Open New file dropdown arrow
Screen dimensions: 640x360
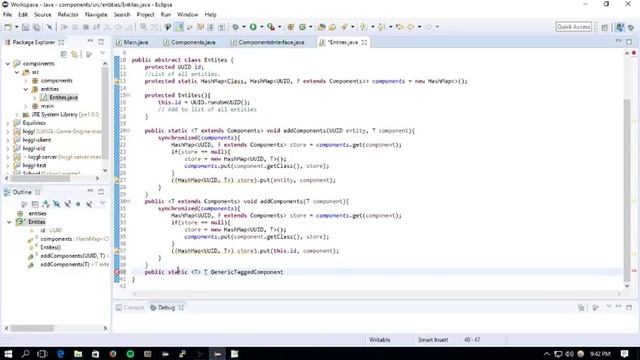(16, 27)
